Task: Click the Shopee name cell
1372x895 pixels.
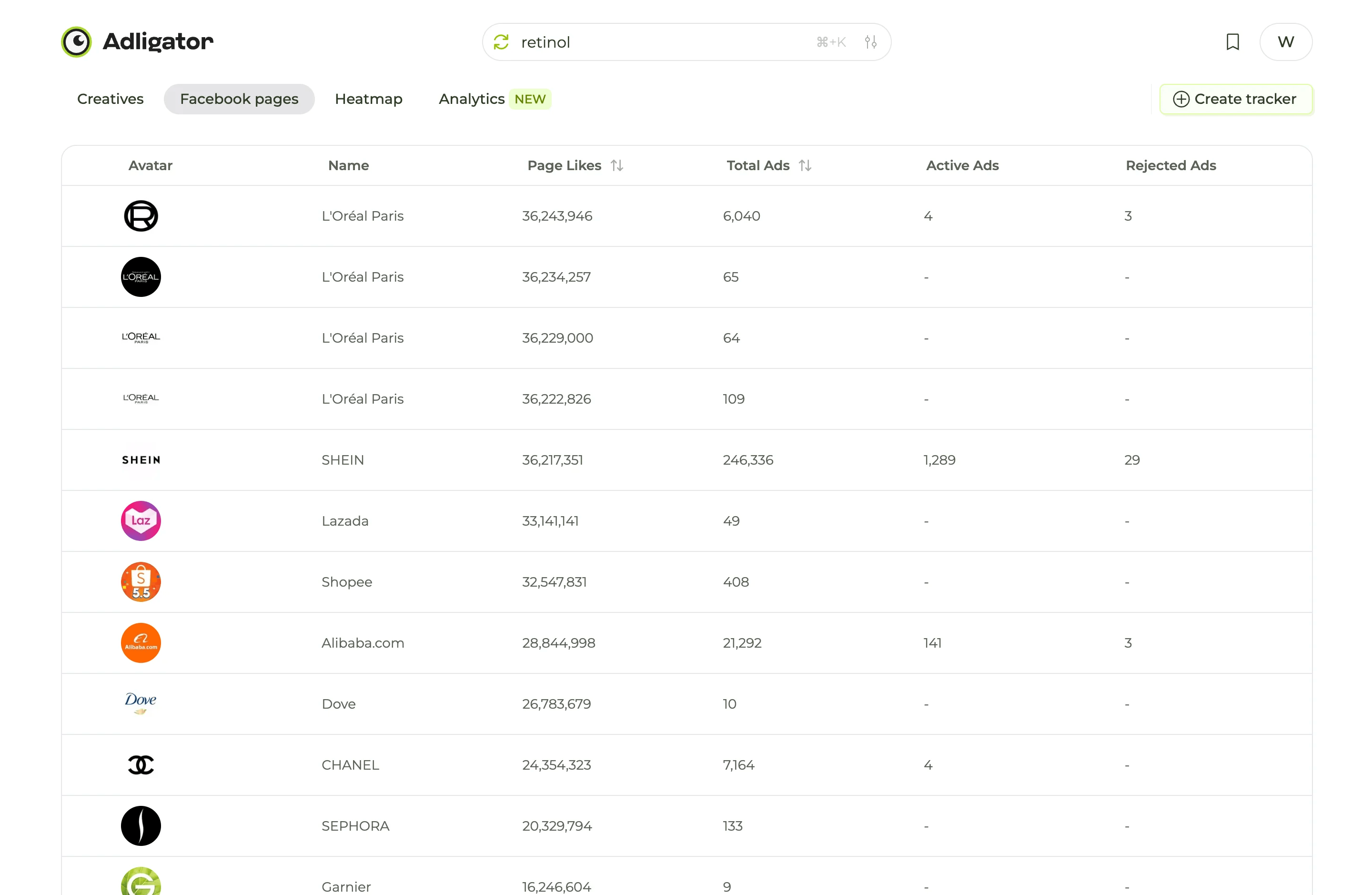Action: [346, 582]
